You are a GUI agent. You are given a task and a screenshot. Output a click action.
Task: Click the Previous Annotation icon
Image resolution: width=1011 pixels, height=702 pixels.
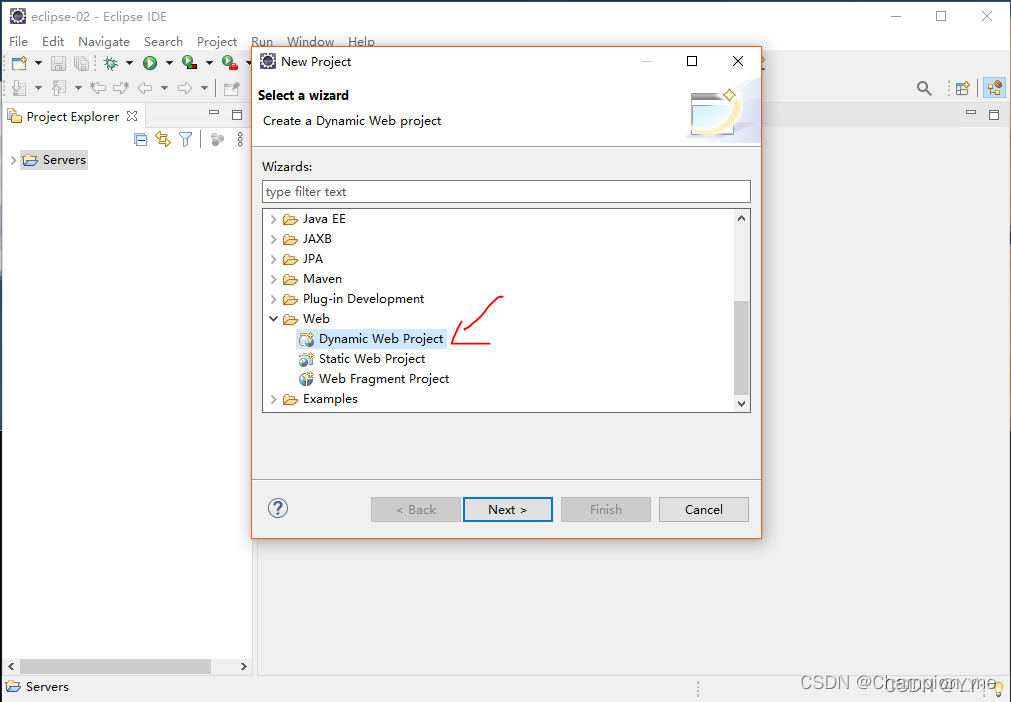coord(59,88)
